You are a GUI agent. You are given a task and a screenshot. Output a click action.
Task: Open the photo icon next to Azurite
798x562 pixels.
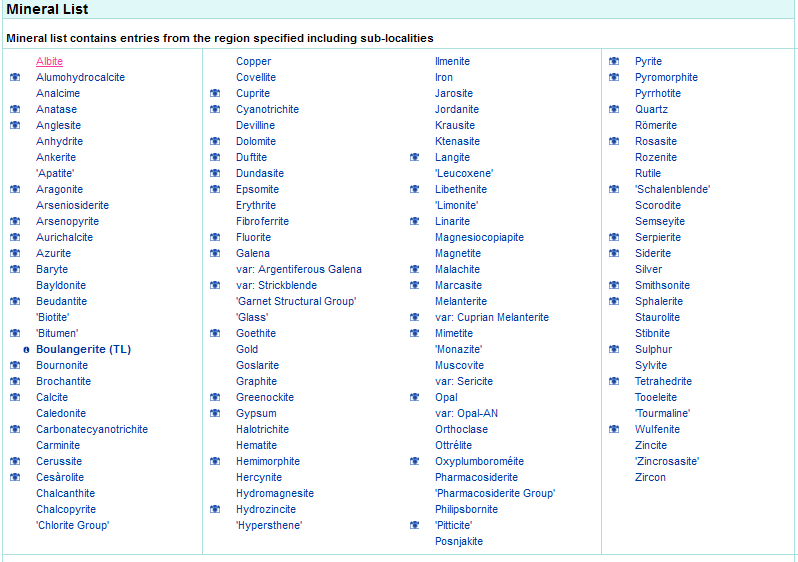pyautogui.click(x=15, y=254)
